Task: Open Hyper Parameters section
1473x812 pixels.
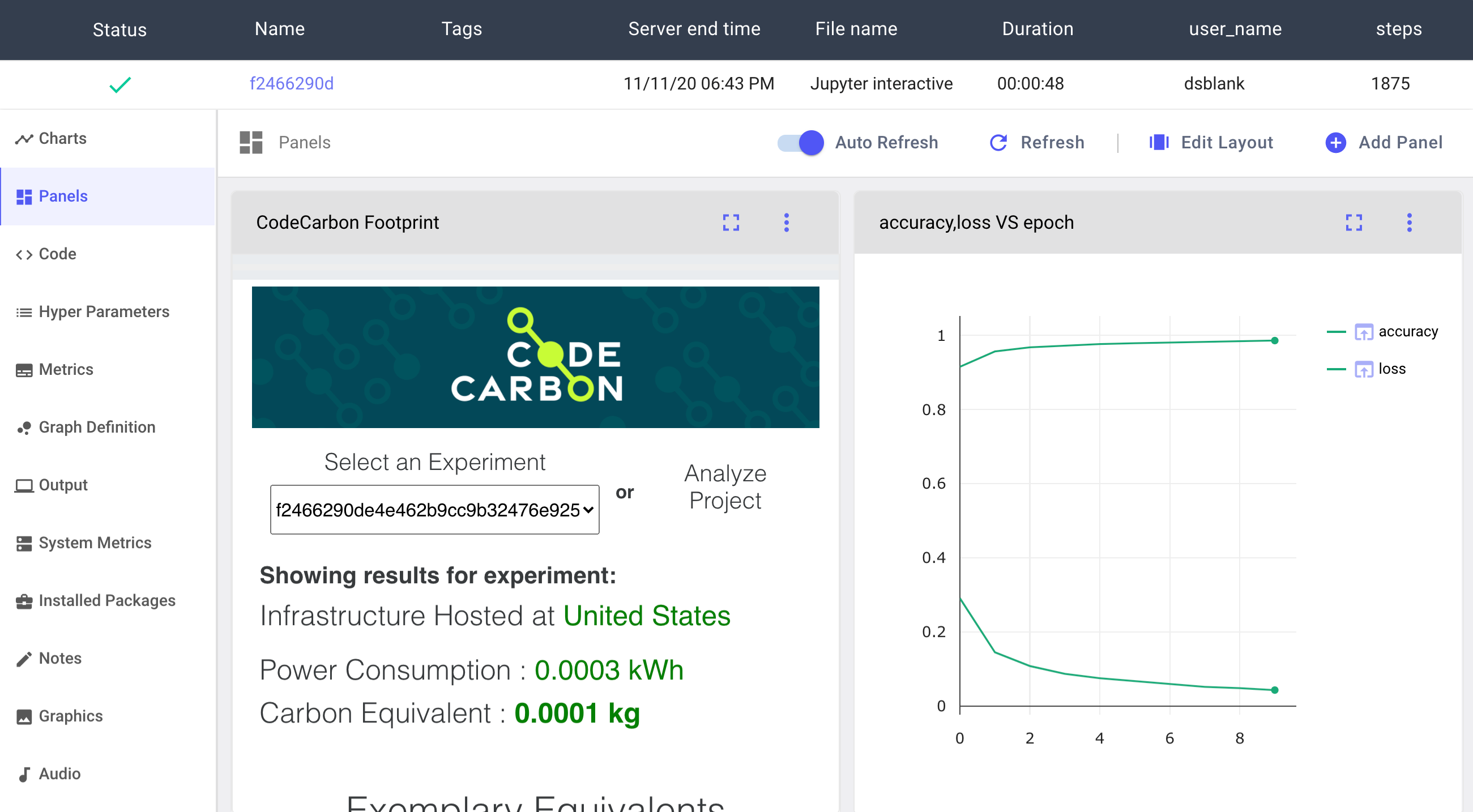Action: (x=104, y=311)
